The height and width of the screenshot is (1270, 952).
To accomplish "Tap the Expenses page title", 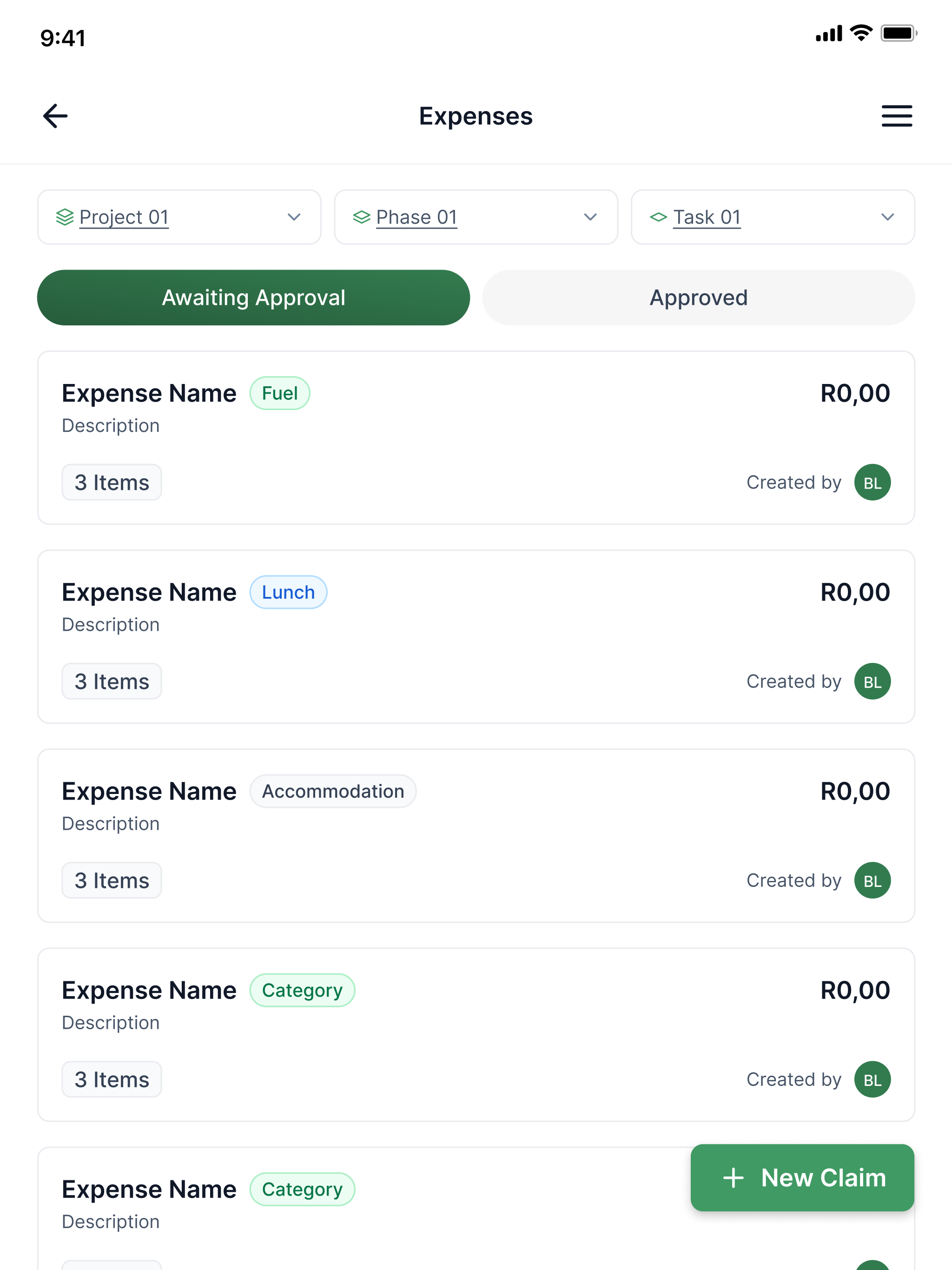I will click(x=476, y=116).
